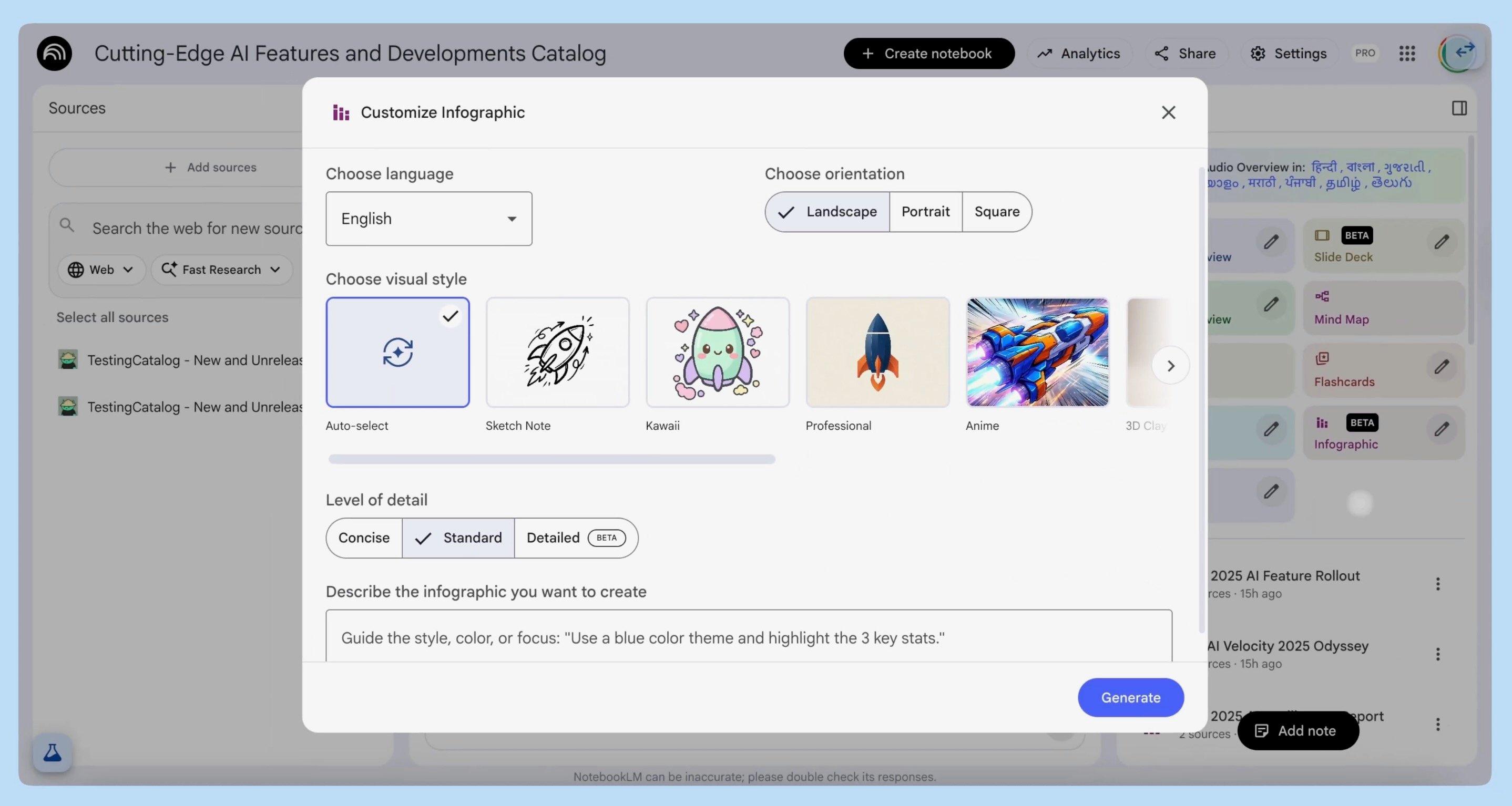Click the Create notebook button
The image size is (1512, 806).
pyautogui.click(x=928, y=54)
